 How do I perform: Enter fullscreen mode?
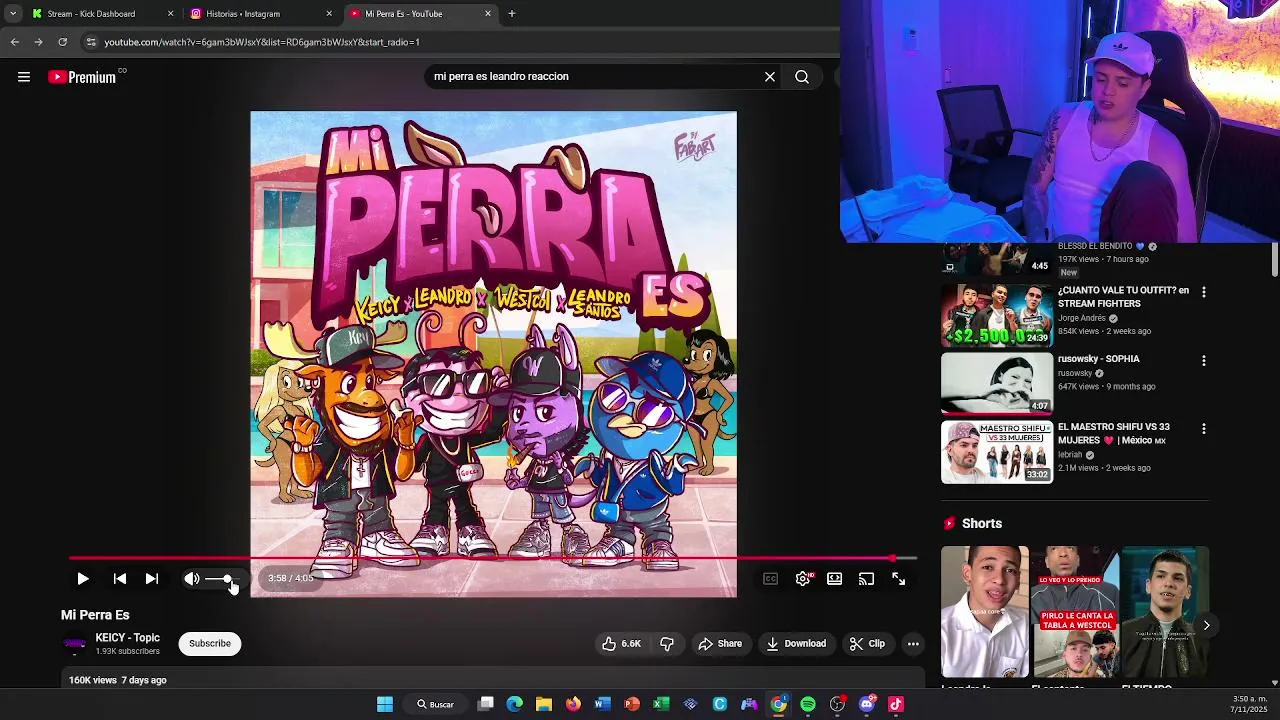click(x=899, y=579)
